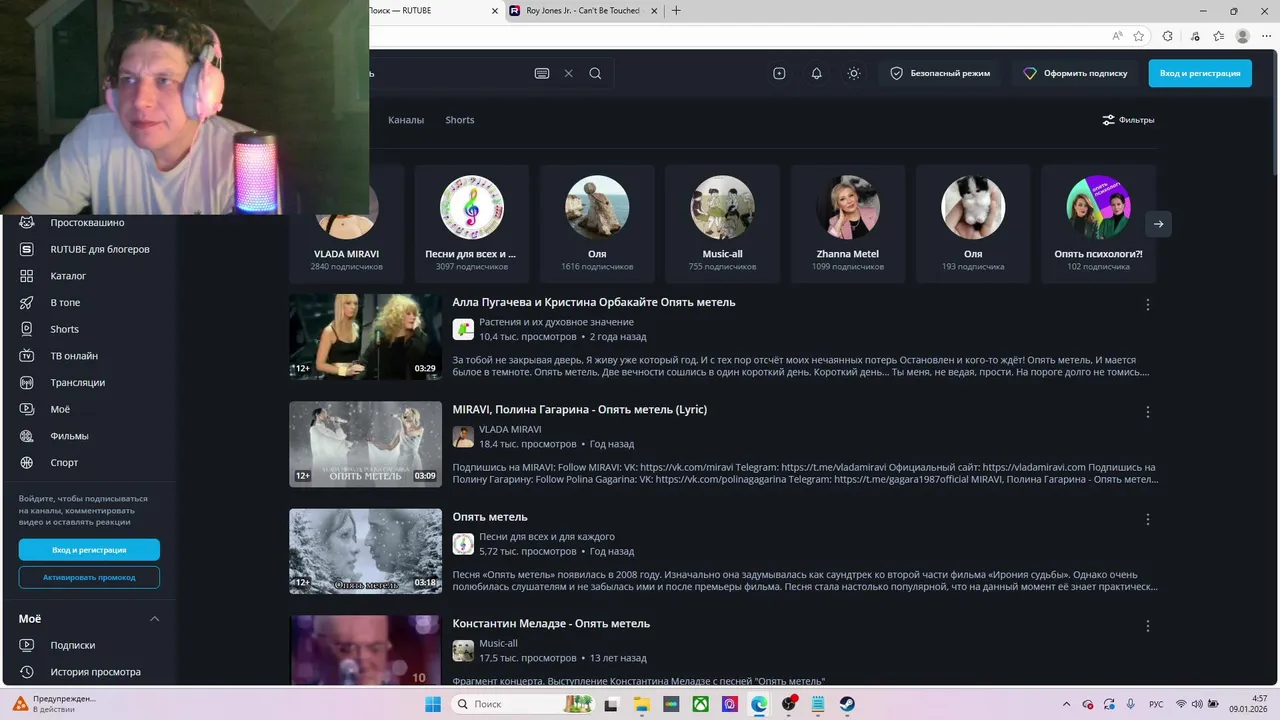Open the Music-all channel card avatar
Image resolution: width=1280 pixels, height=720 pixels.
click(722, 207)
